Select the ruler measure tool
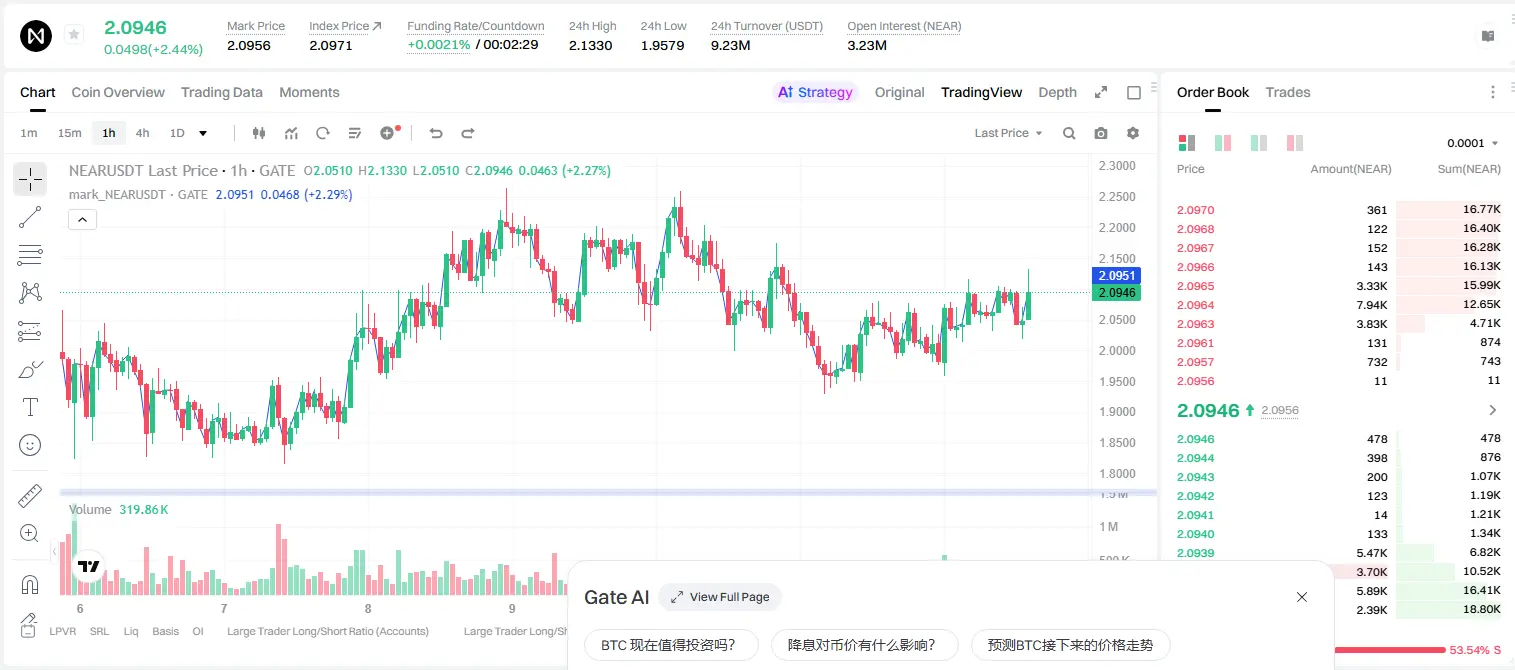Screen dimensions: 1515x670 30,496
